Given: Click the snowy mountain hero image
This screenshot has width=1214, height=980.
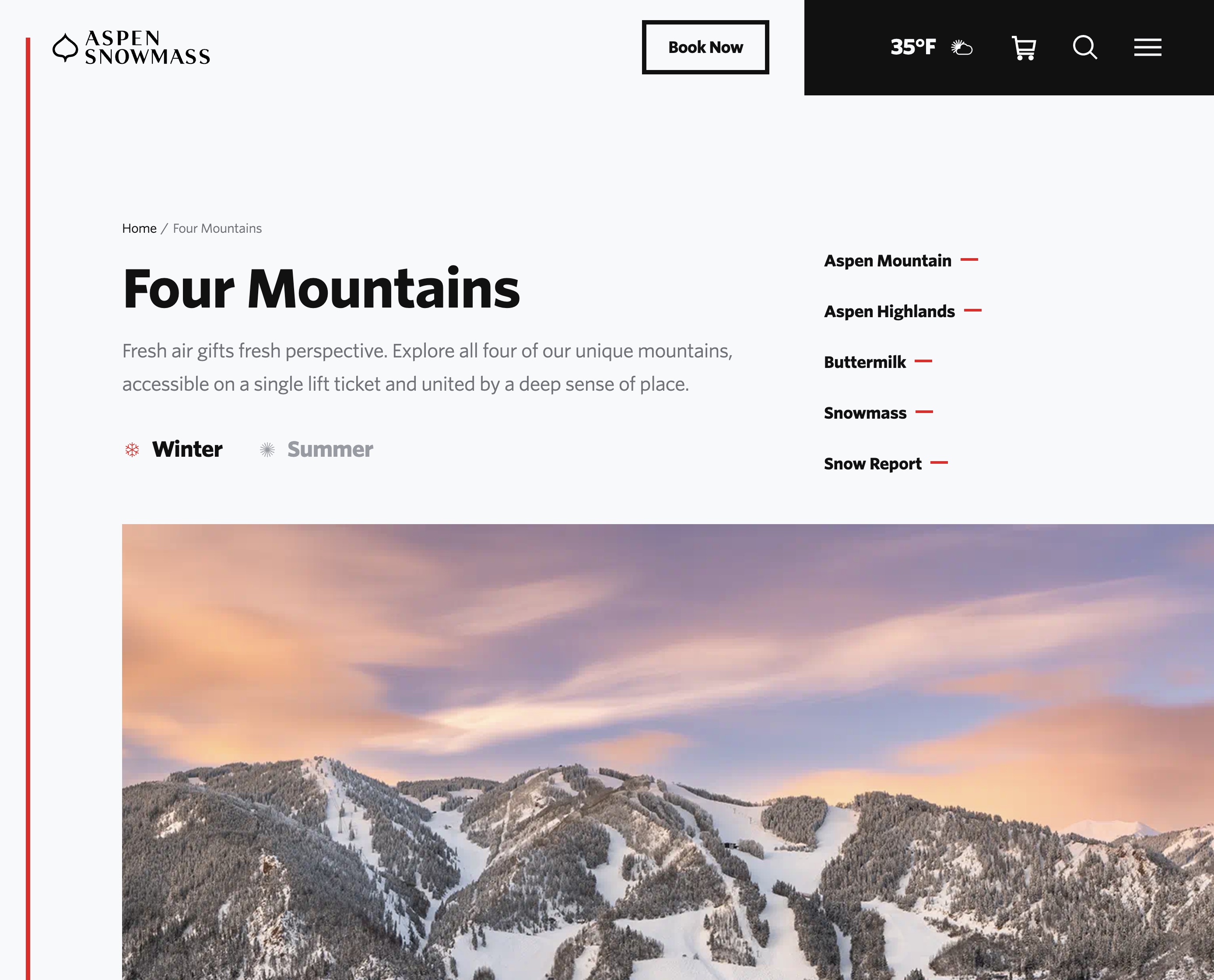Looking at the screenshot, I should point(668,752).
